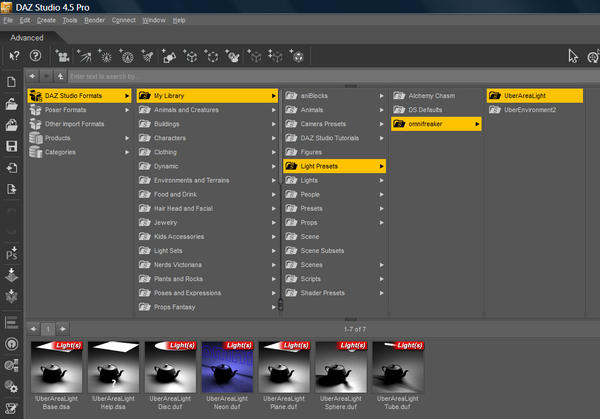Click the script scroll icon at sidebar bottom

tap(11, 408)
